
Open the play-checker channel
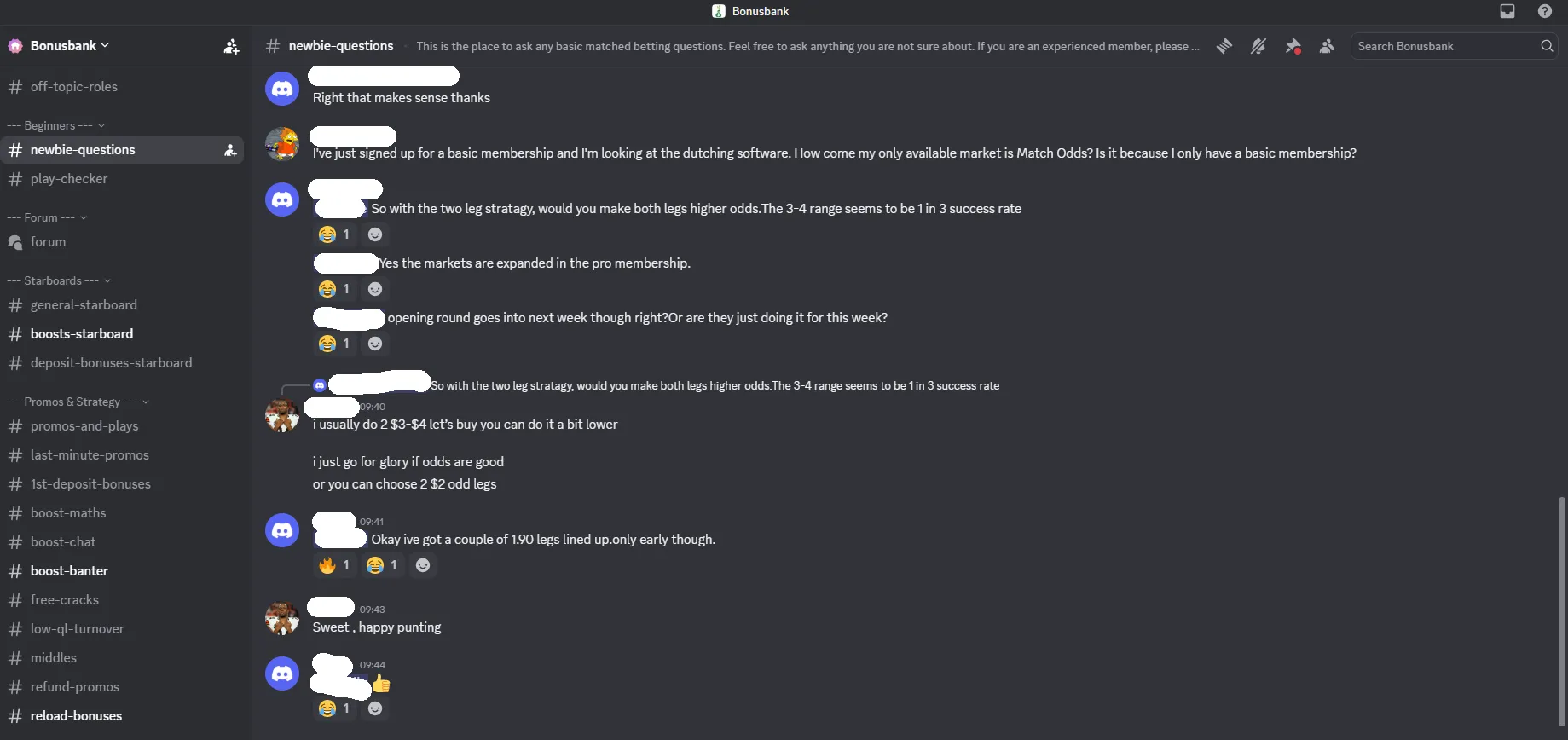[x=69, y=178]
